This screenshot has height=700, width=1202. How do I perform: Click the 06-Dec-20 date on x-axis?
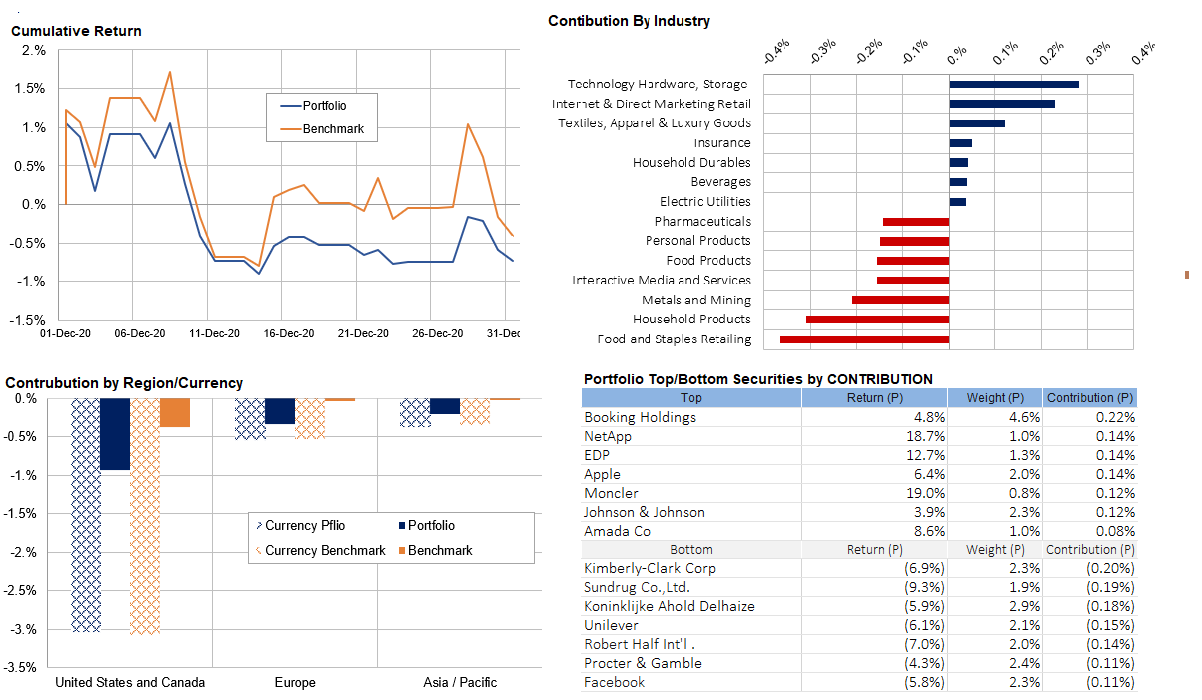click(140, 333)
